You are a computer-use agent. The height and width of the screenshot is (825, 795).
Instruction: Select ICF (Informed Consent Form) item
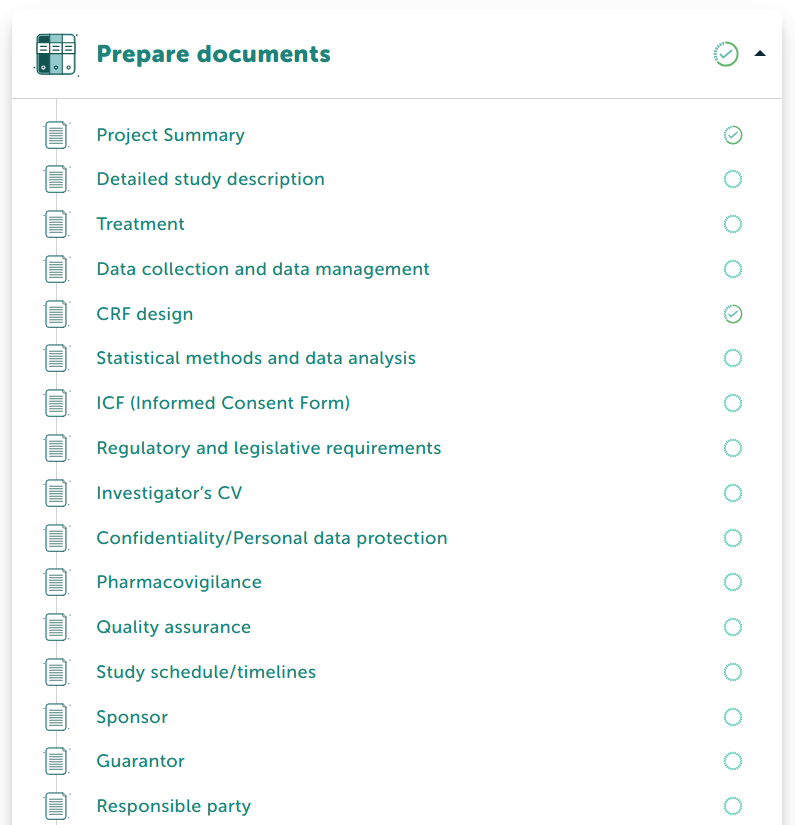[223, 403]
